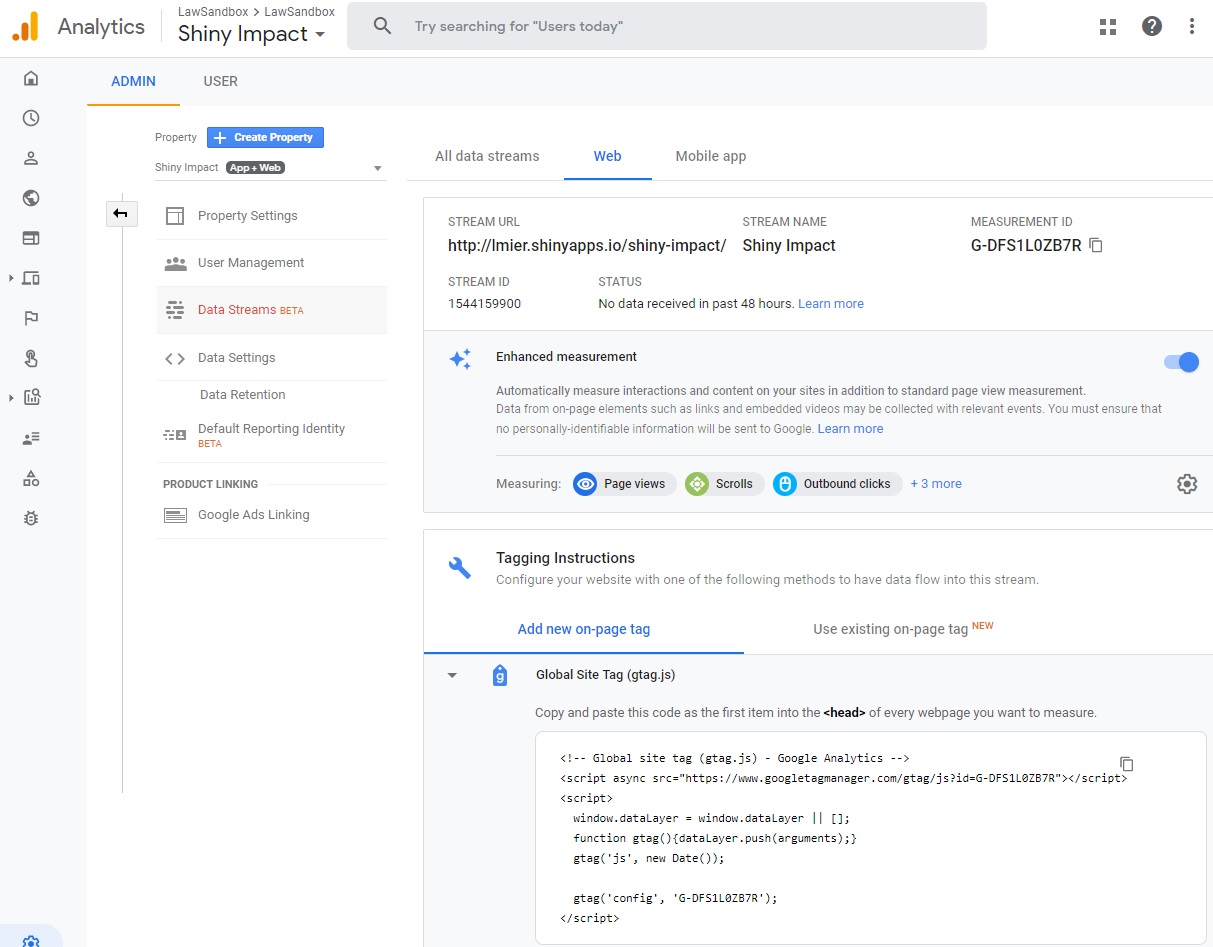Click the stream URL text
1213x947 pixels.
(587, 246)
